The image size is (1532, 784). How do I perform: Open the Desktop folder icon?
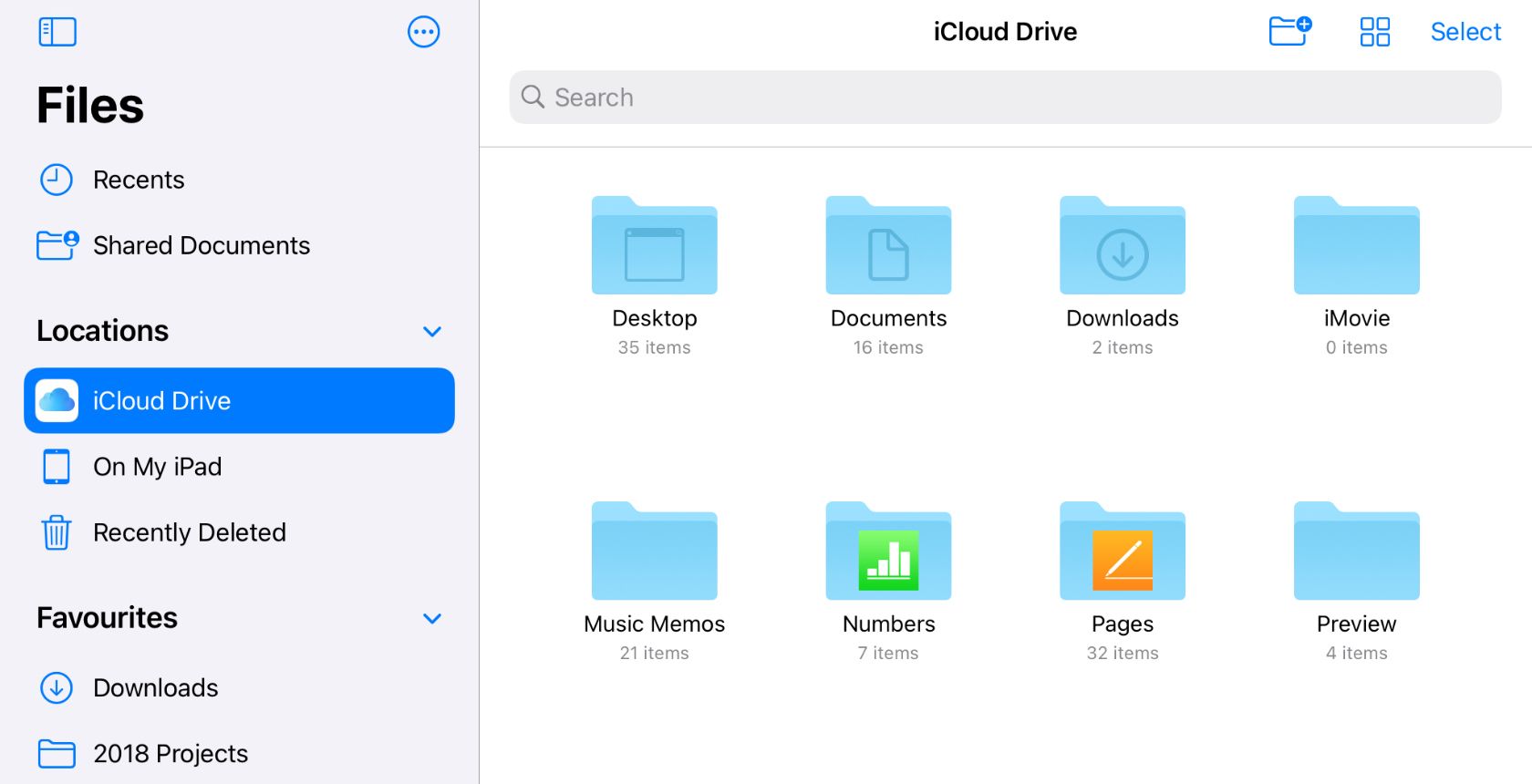point(655,245)
